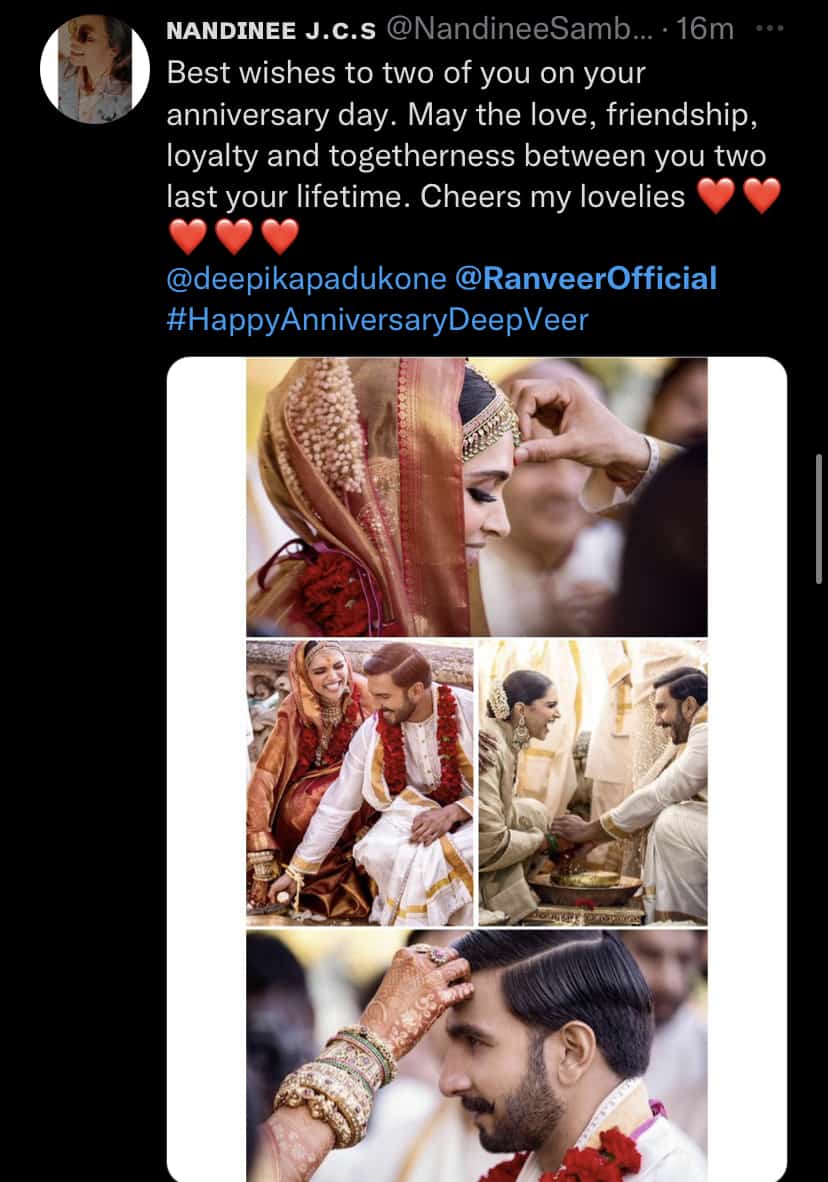Click the second heart emoji after "lovelies"
828x1182 pixels.
point(762,196)
